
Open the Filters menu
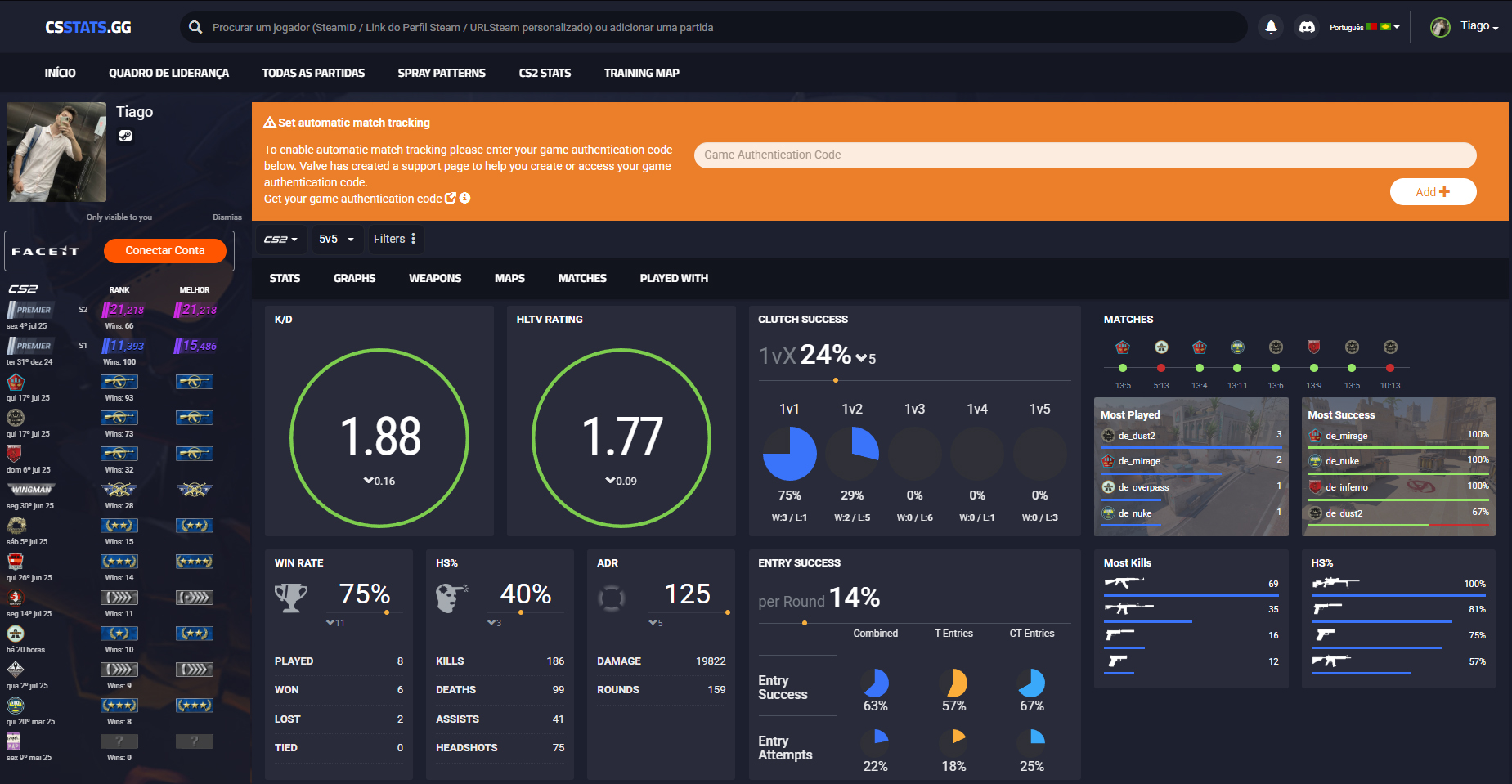click(x=394, y=239)
